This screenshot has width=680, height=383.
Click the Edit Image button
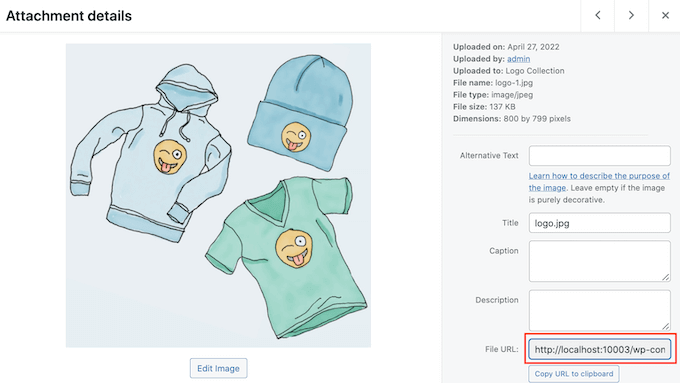(218, 368)
